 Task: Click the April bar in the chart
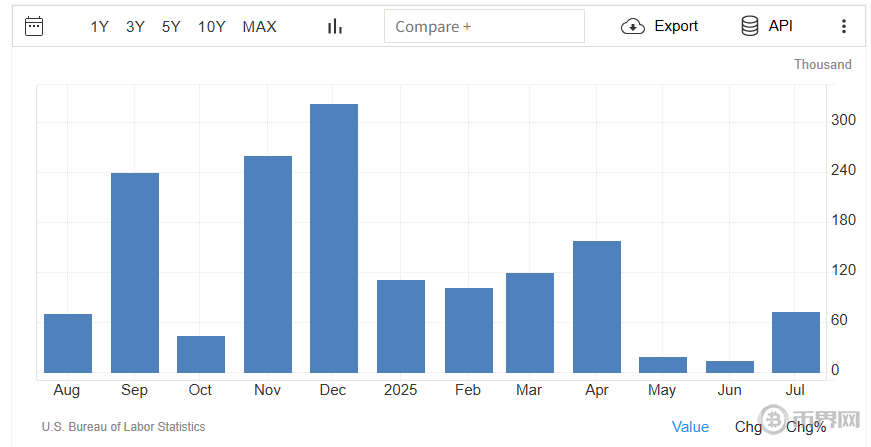click(597, 306)
